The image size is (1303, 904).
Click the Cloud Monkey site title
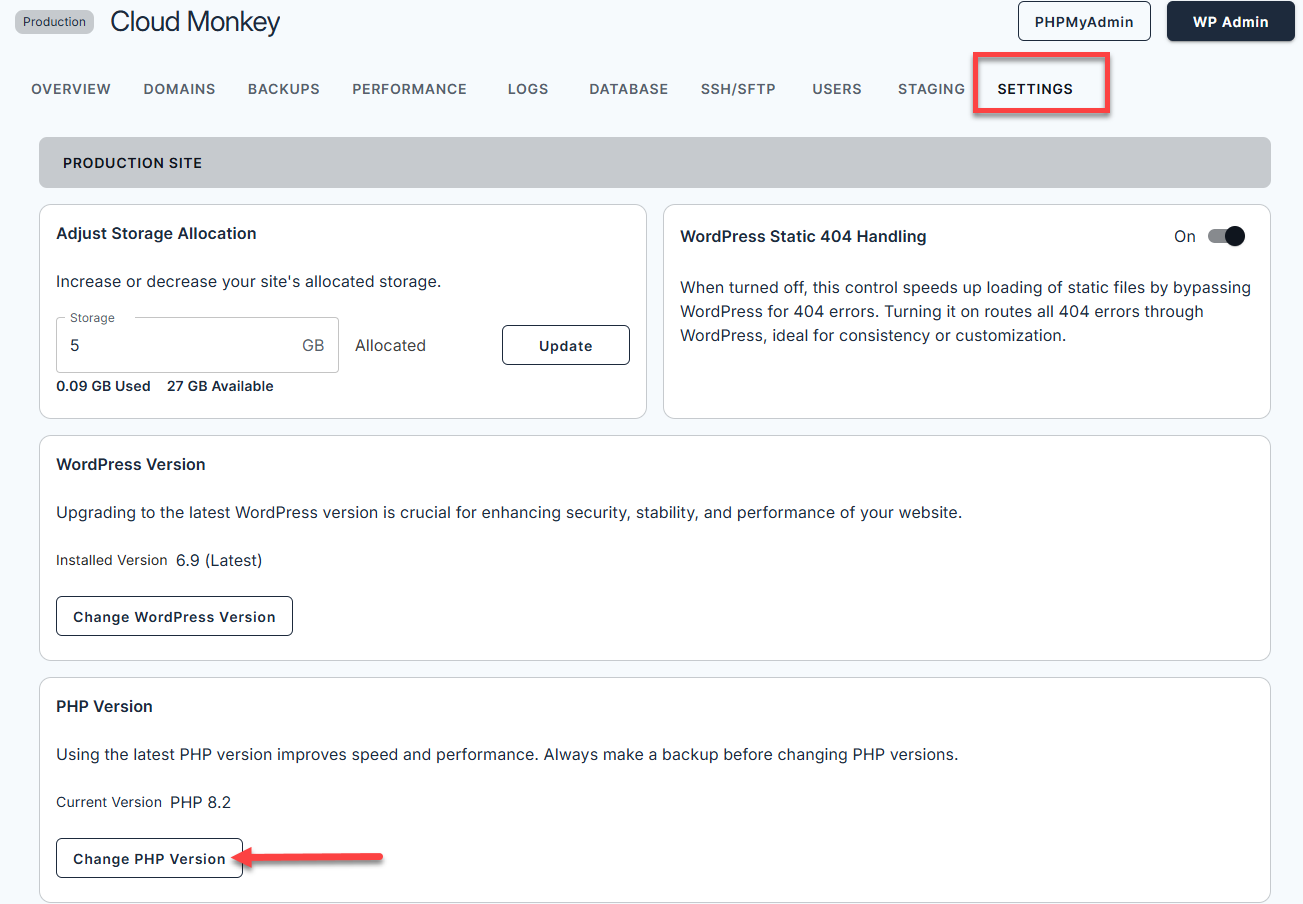point(194,21)
